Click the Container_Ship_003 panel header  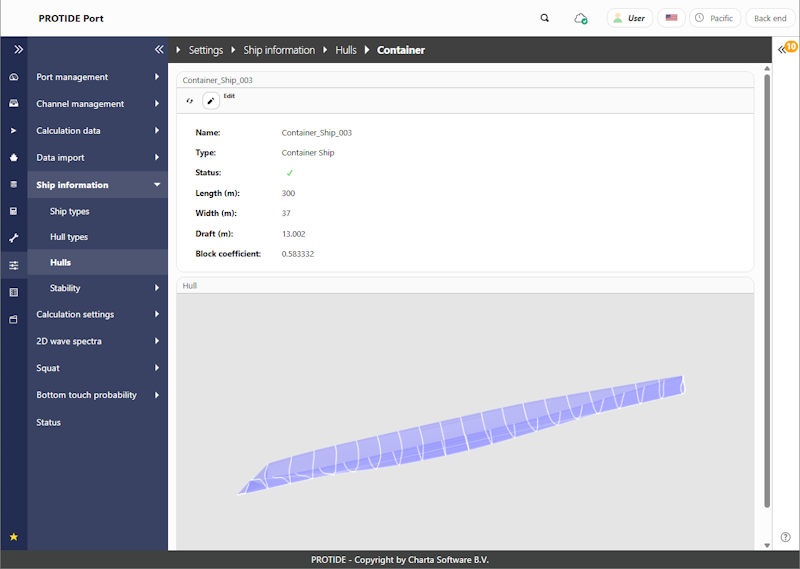465,80
